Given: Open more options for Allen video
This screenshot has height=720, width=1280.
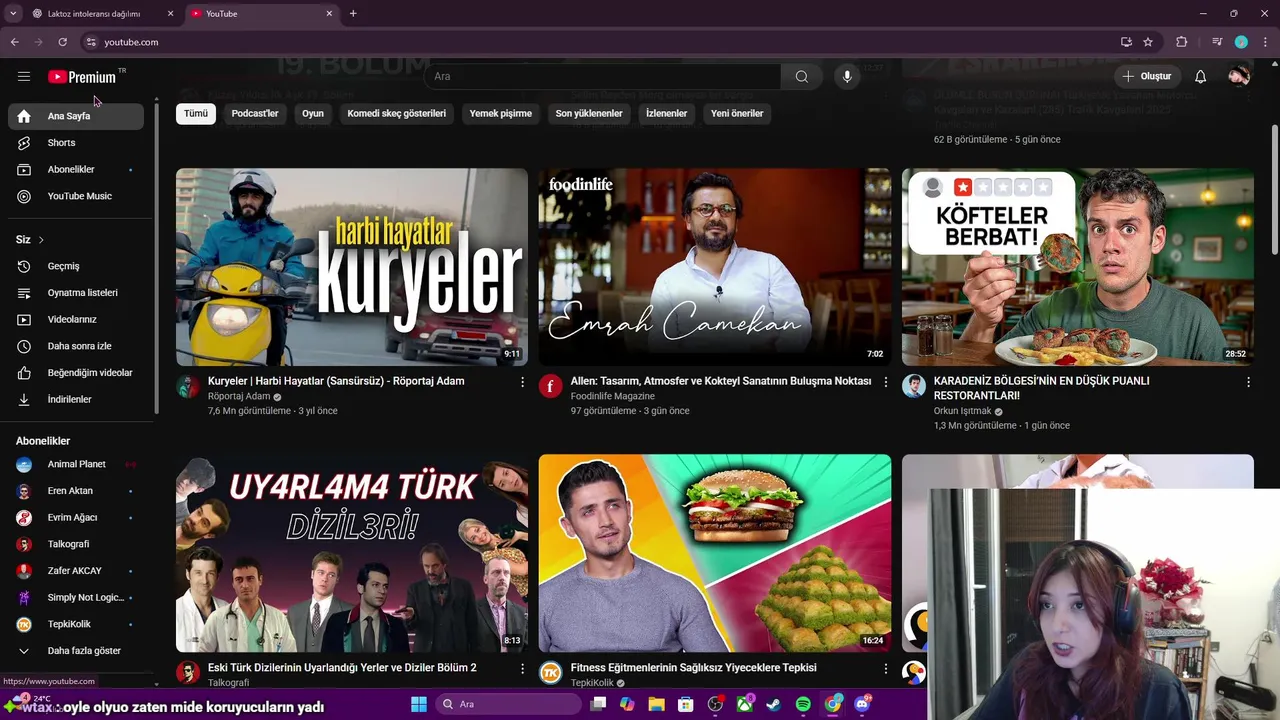Looking at the screenshot, I should click(885, 382).
